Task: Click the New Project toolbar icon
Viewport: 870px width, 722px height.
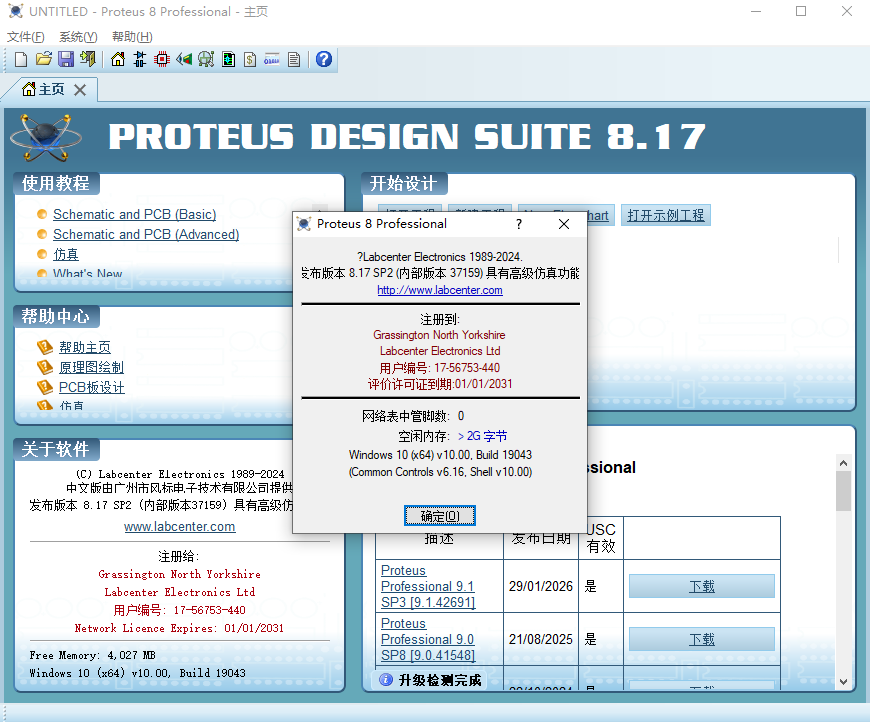Action: coord(21,59)
